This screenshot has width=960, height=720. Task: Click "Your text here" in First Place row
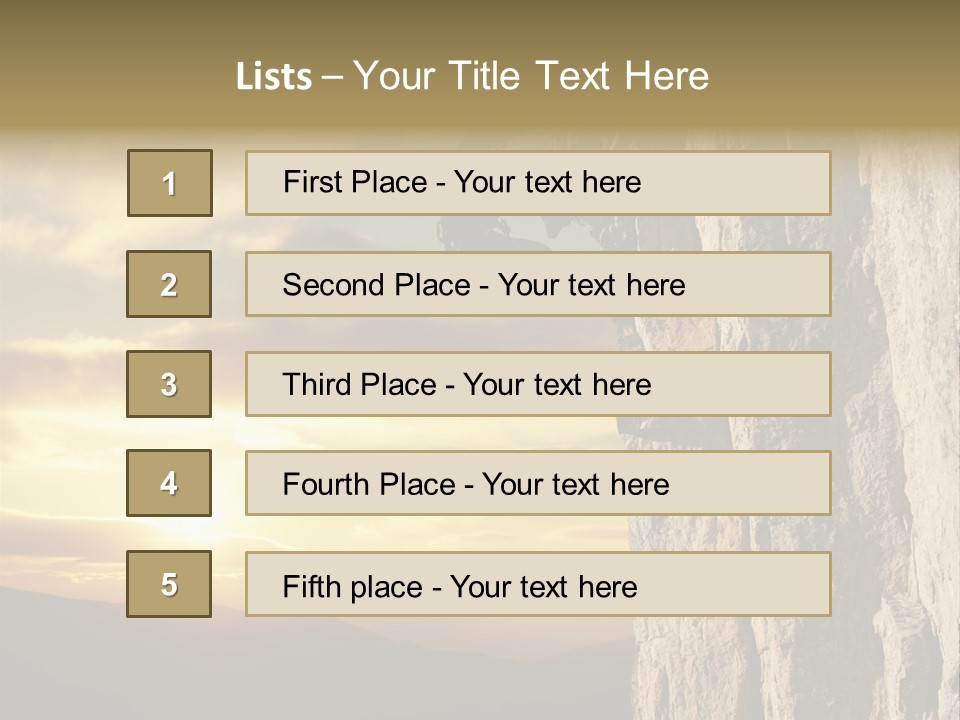point(547,182)
